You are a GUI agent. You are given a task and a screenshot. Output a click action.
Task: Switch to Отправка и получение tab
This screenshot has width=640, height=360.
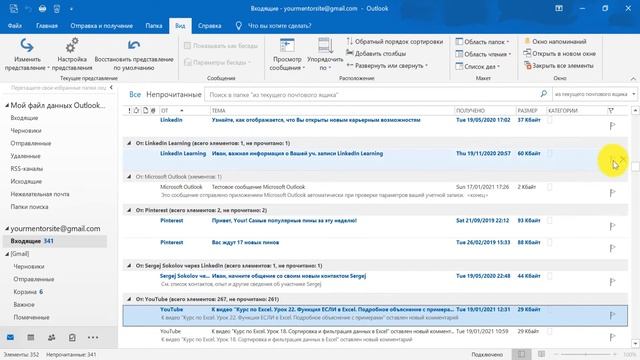tap(102, 26)
